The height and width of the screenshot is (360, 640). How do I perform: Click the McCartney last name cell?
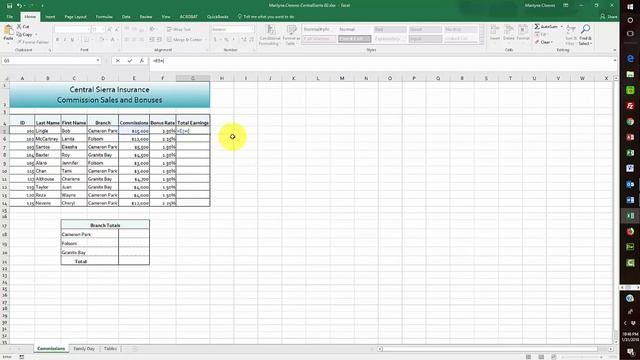(48, 139)
